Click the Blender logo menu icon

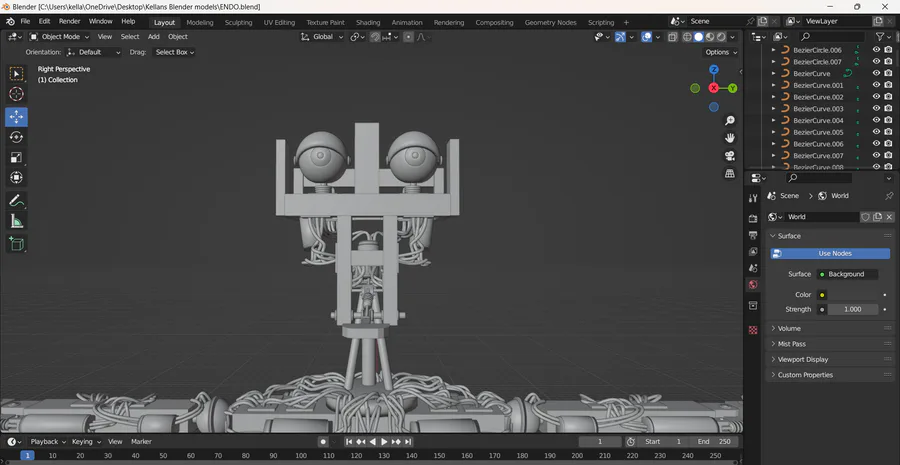10,21
